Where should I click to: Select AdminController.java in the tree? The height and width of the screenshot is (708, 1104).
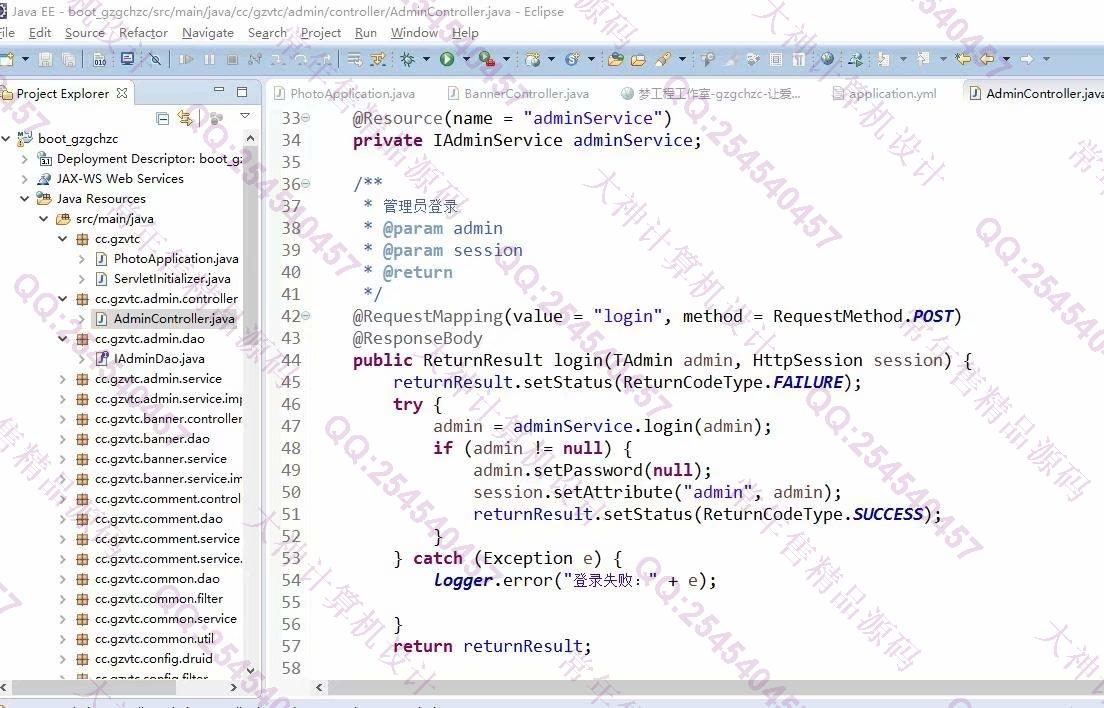(174, 319)
